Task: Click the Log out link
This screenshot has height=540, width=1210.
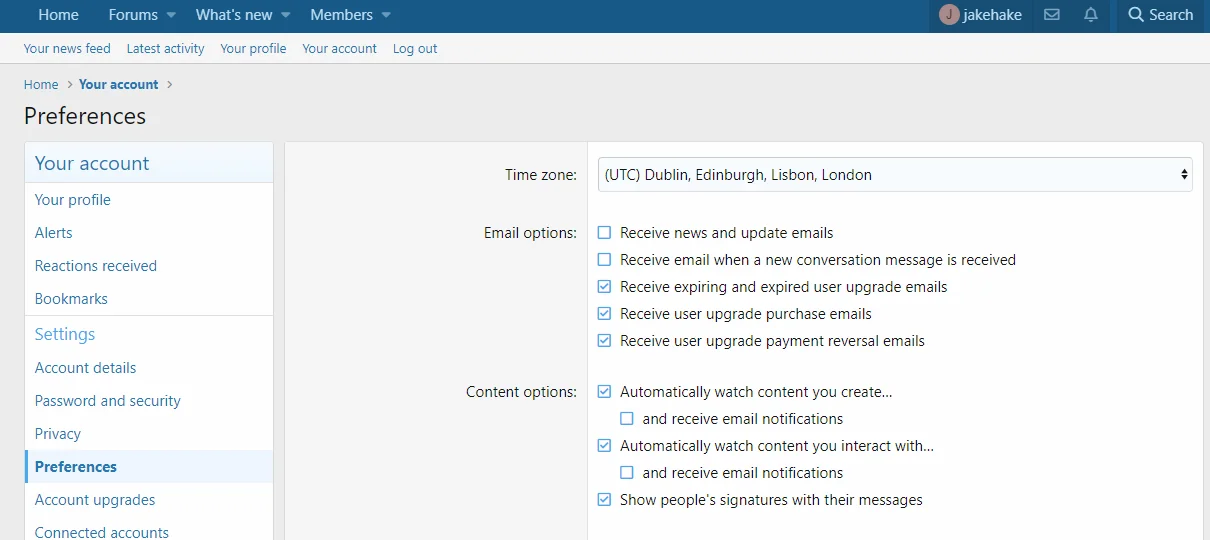Action: coord(415,48)
